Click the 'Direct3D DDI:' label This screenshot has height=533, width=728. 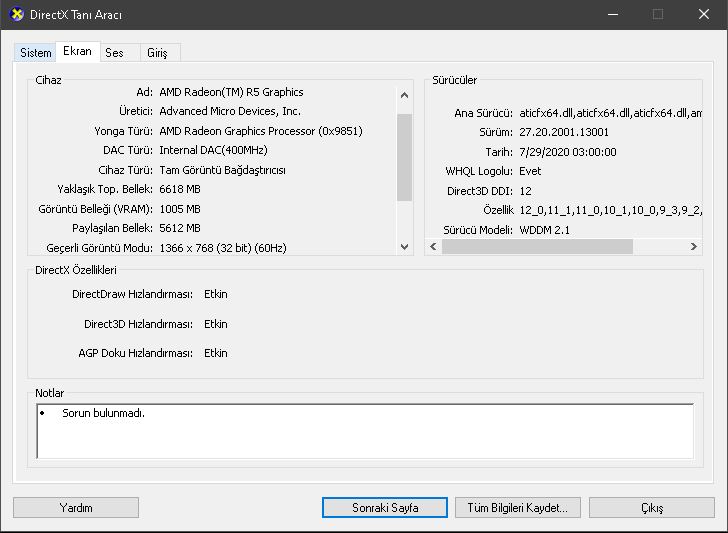(480, 191)
